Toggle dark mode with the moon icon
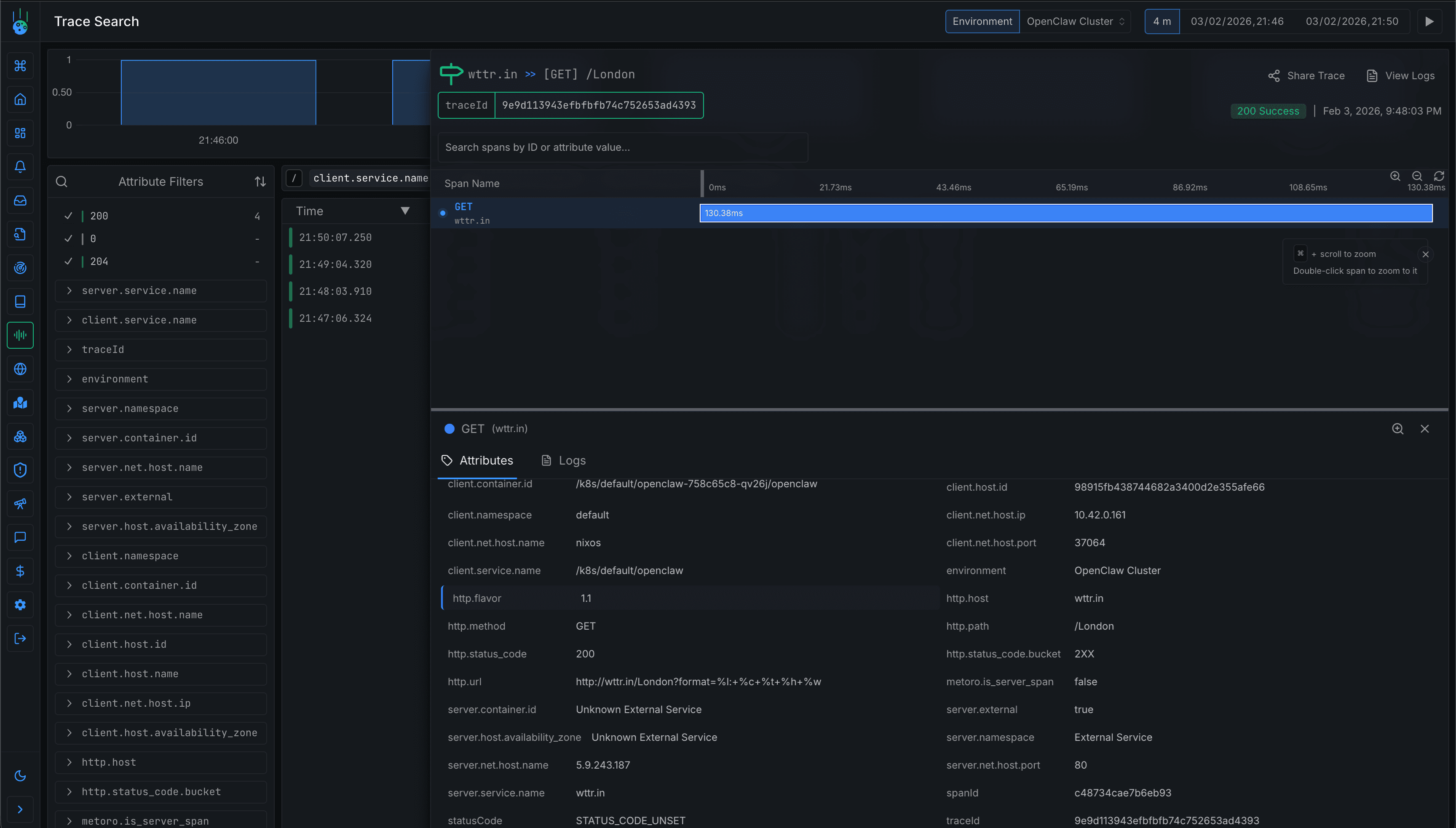This screenshot has width=1456, height=828. [21, 775]
